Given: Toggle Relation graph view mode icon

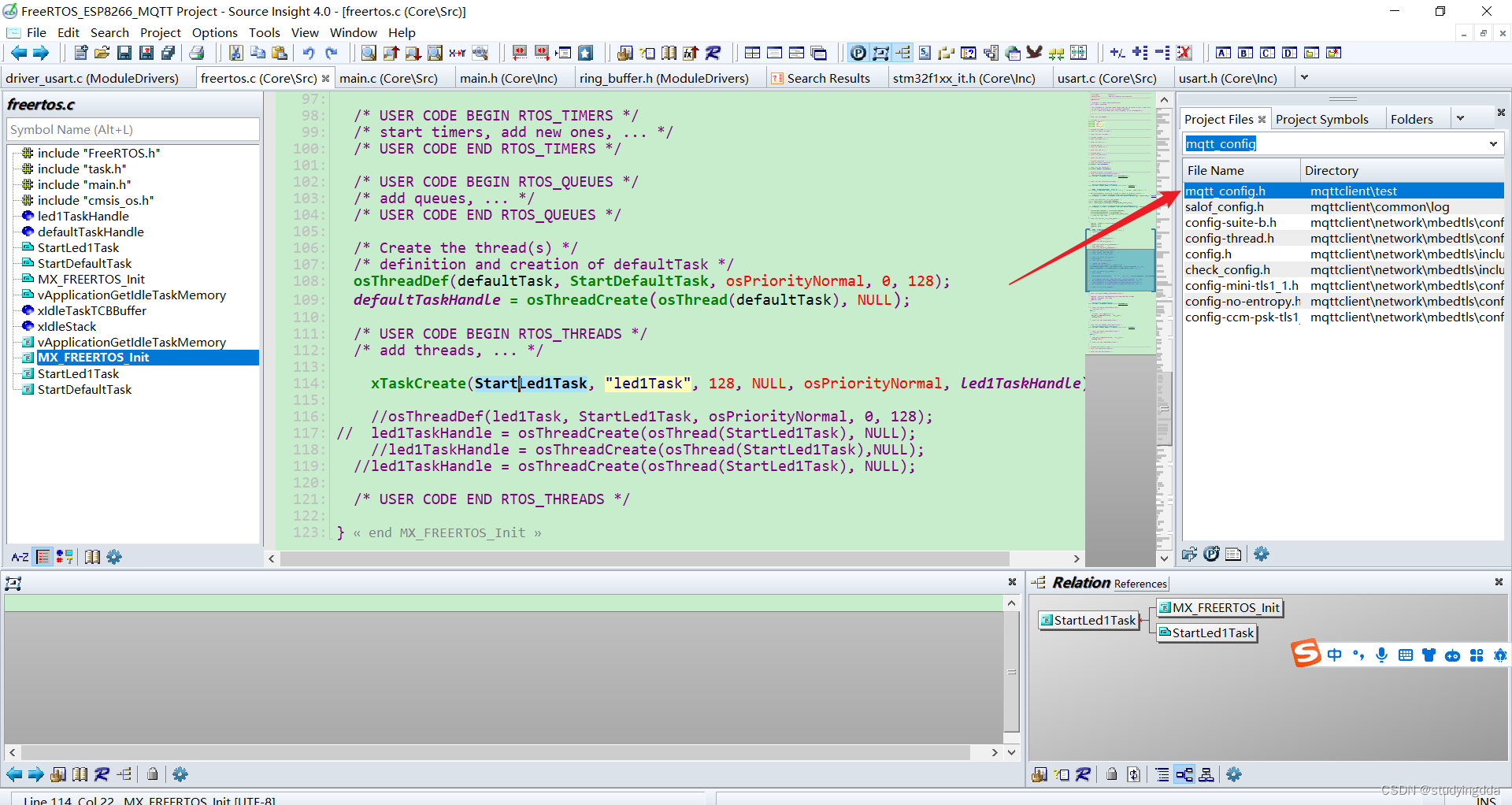Looking at the screenshot, I should point(1184,774).
